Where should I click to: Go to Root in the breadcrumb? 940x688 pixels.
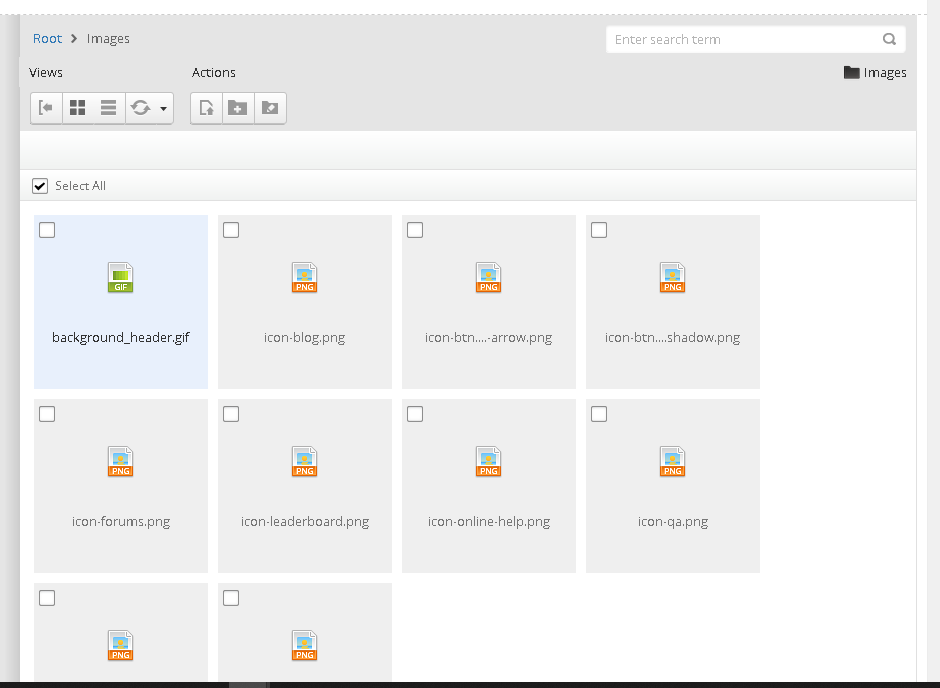[47, 38]
